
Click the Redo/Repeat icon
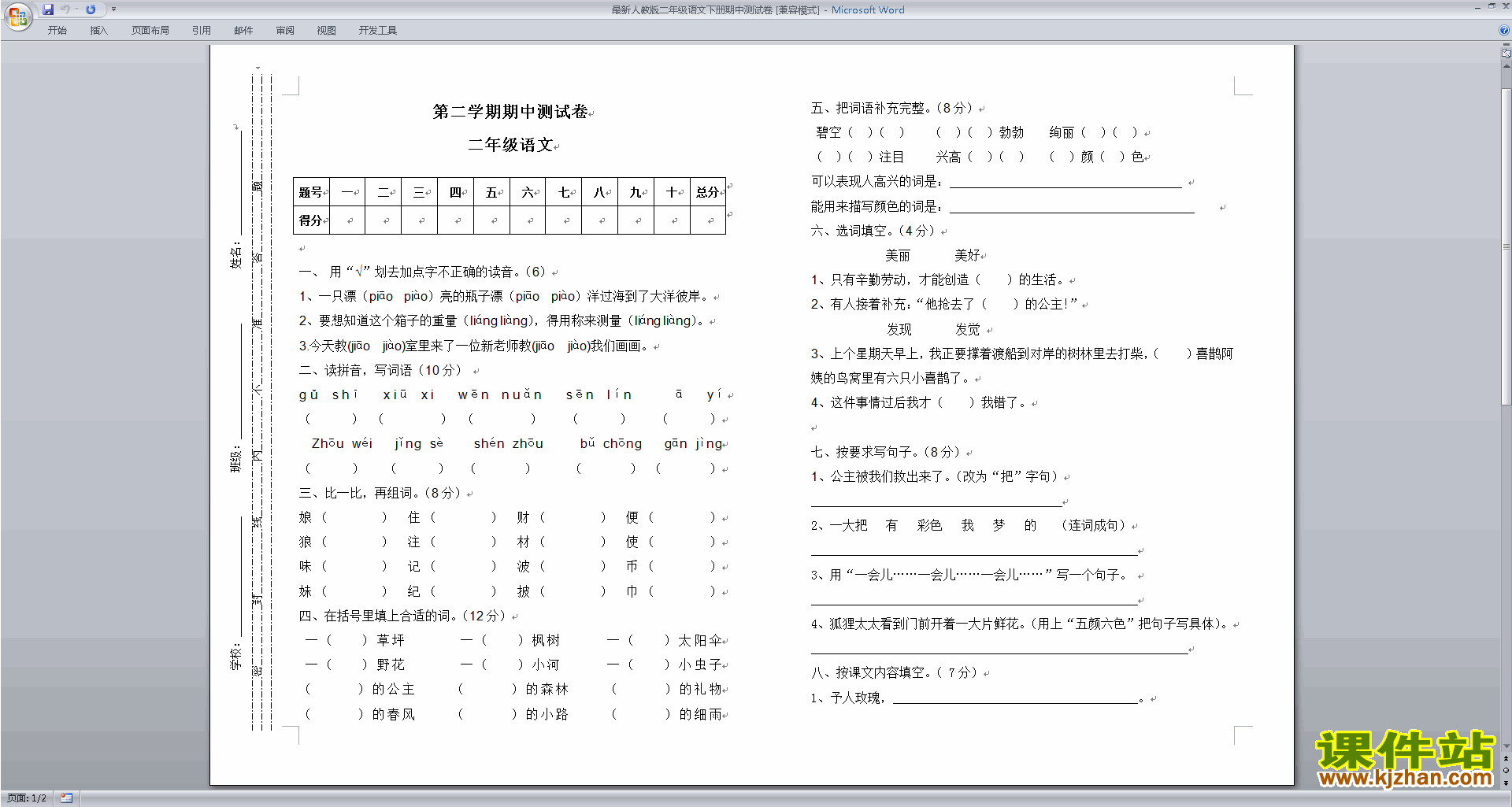click(91, 9)
